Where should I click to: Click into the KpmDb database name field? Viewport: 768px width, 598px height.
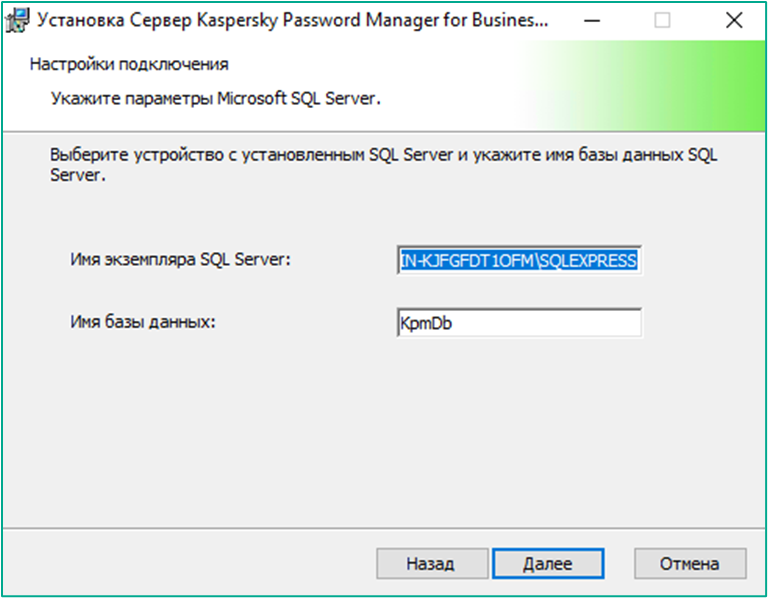point(519,323)
